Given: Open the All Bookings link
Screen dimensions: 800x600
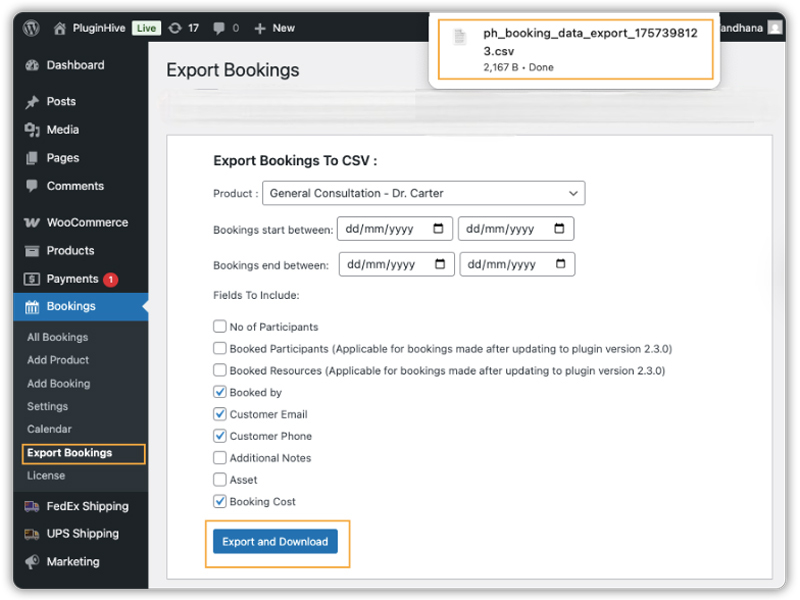Looking at the screenshot, I should 57,337.
